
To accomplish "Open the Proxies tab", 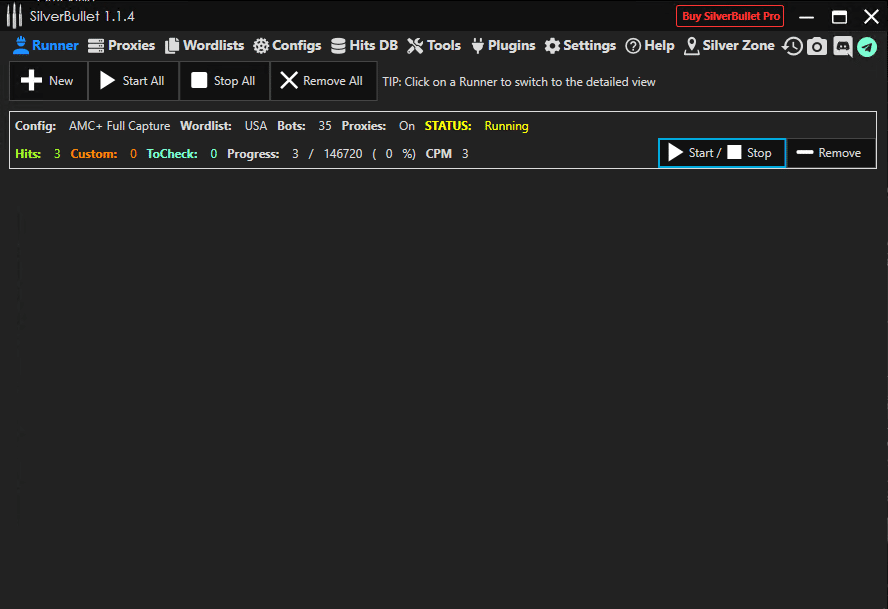I will click(121, 45).
